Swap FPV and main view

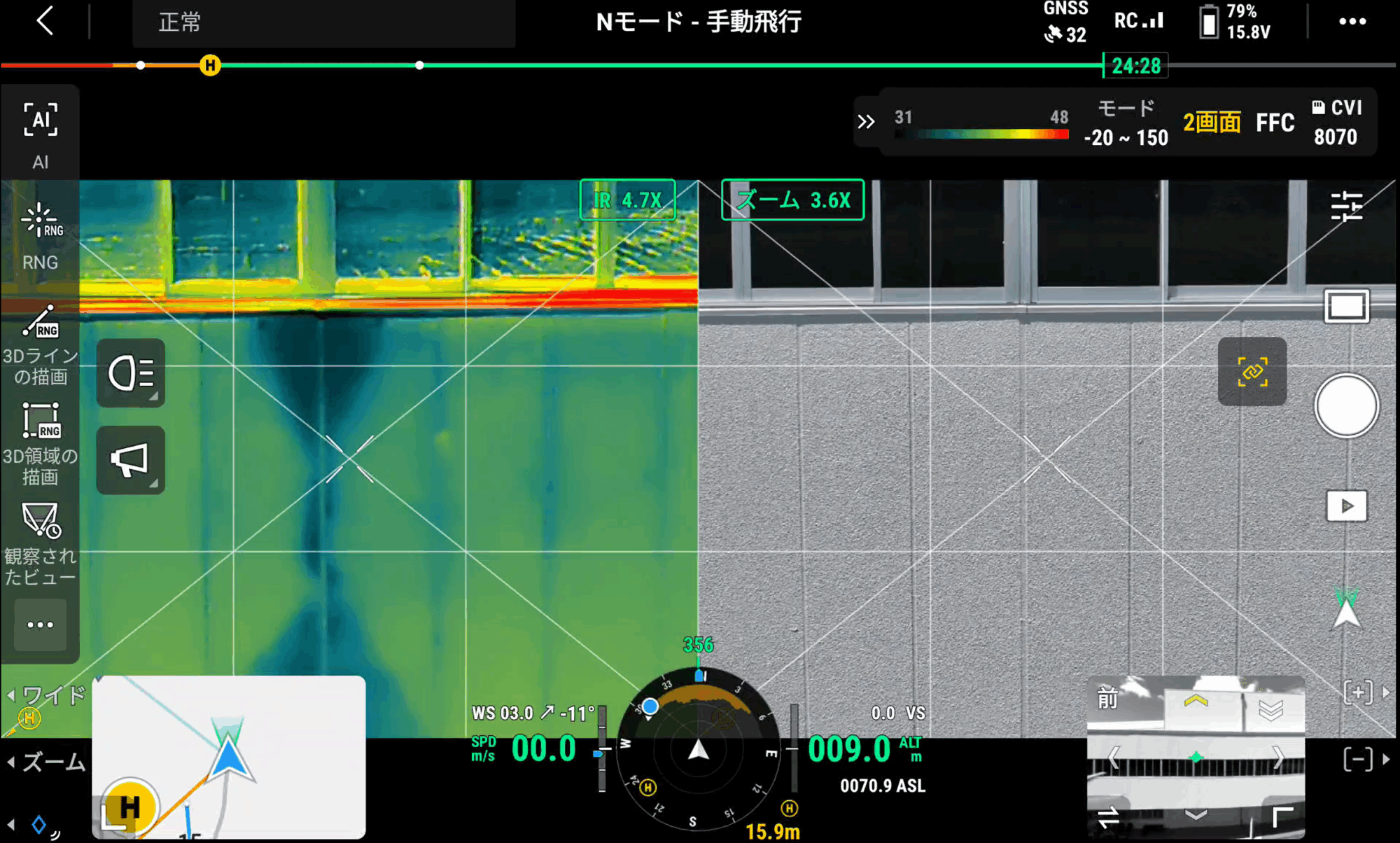[x=1108, y=817]
